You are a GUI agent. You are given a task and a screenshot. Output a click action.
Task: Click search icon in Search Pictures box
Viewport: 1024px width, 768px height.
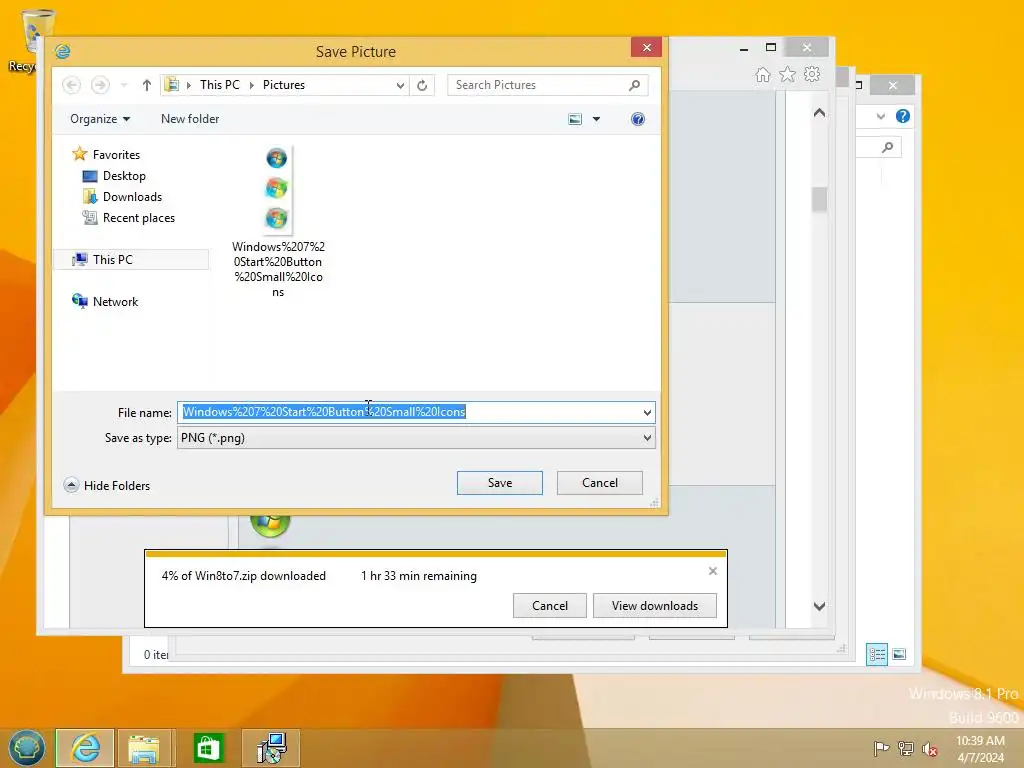click(x=634, y=85)
